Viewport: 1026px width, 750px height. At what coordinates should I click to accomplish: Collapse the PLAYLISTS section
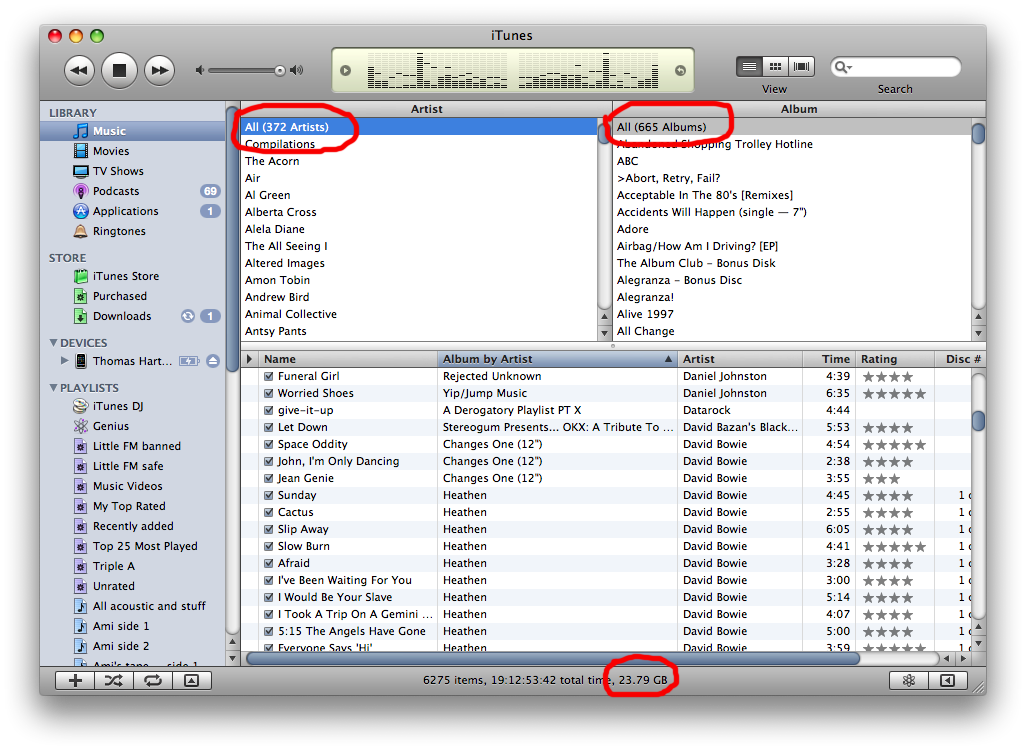tap(53, 387)
